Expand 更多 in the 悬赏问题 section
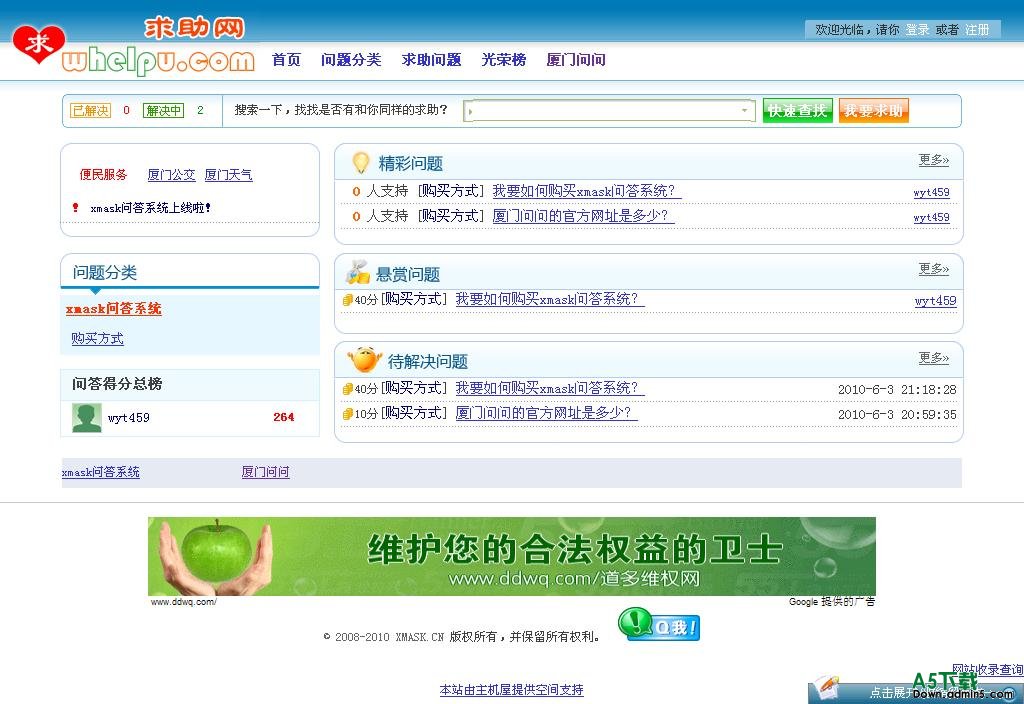 pos(933,269)
